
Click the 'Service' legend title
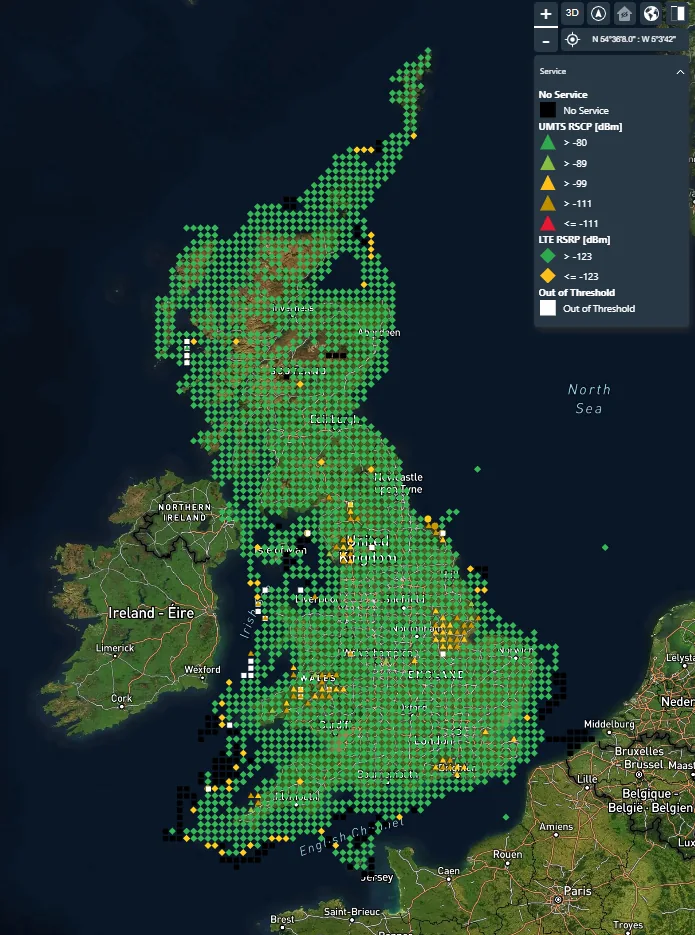[x=553, y=72]
